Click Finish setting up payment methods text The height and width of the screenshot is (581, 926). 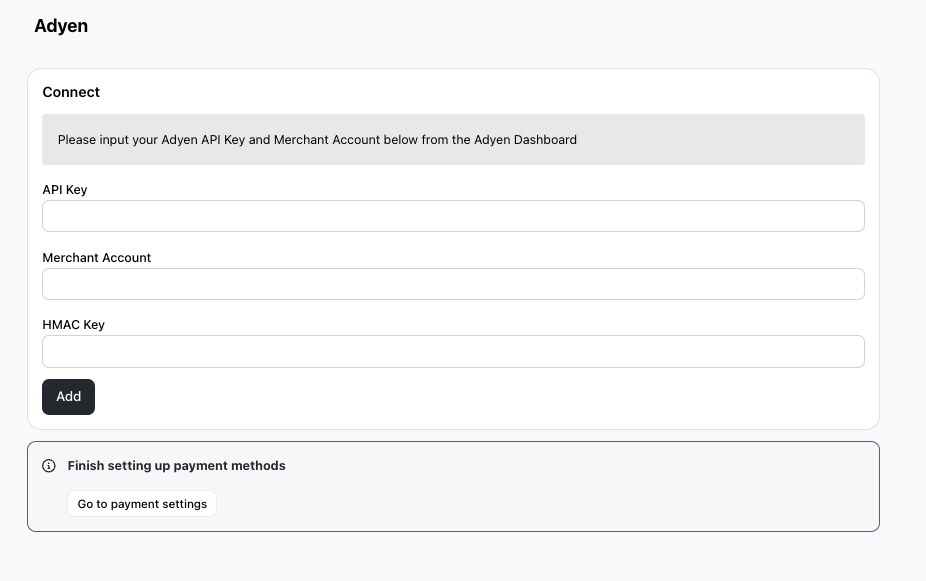[x=176, y=466]
